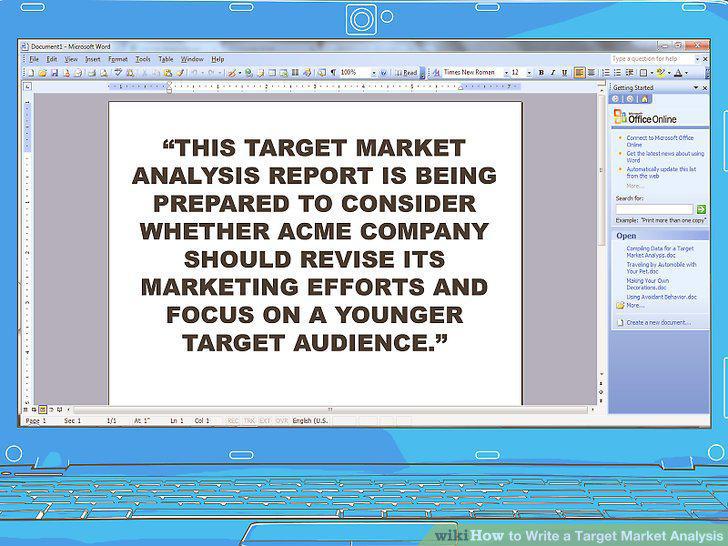This screenshot has width=728, height=546.
Task: Apply the Font Color swatch
Action: [678, 72]
